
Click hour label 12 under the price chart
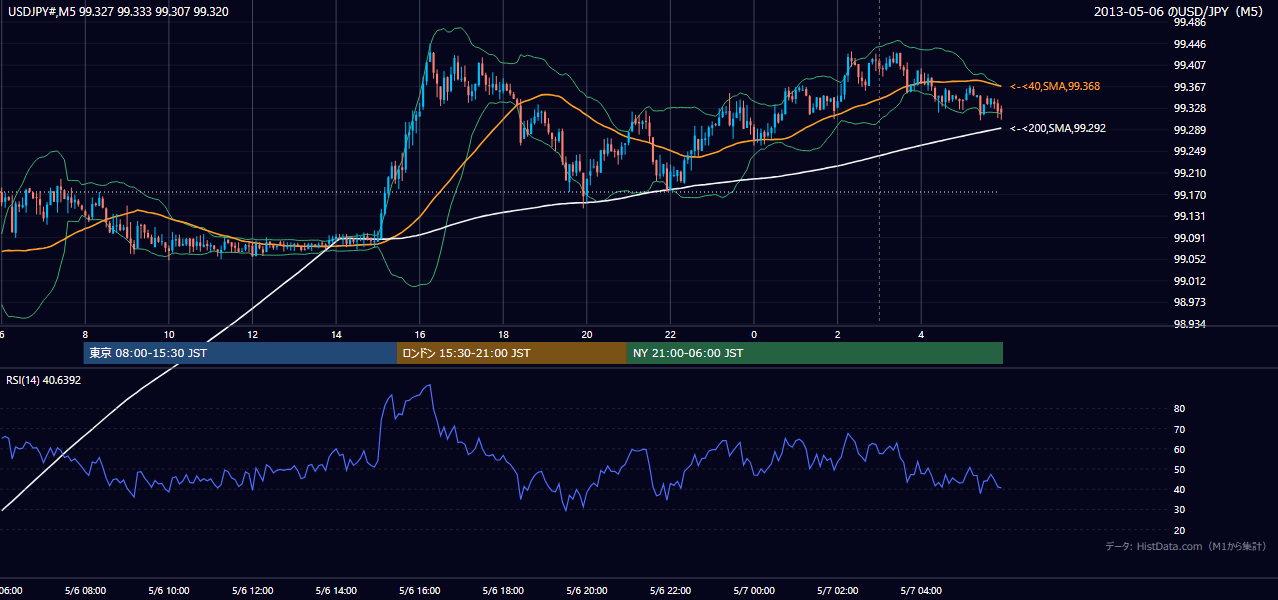click(x=253, y=335)
